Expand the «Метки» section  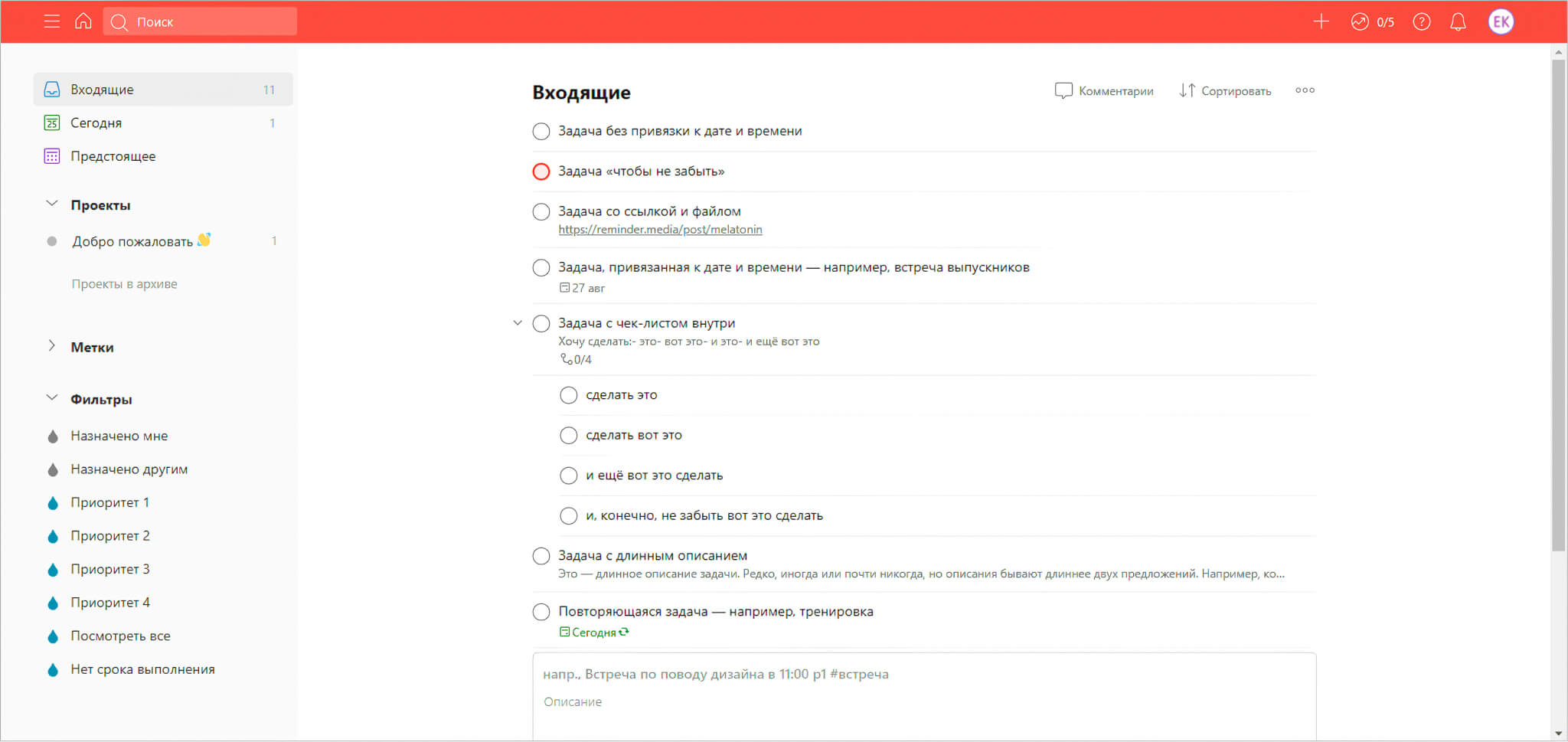52,346
